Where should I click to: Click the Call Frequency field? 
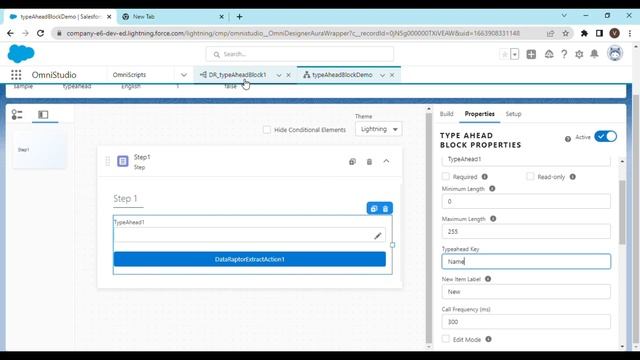click(526, 322)
